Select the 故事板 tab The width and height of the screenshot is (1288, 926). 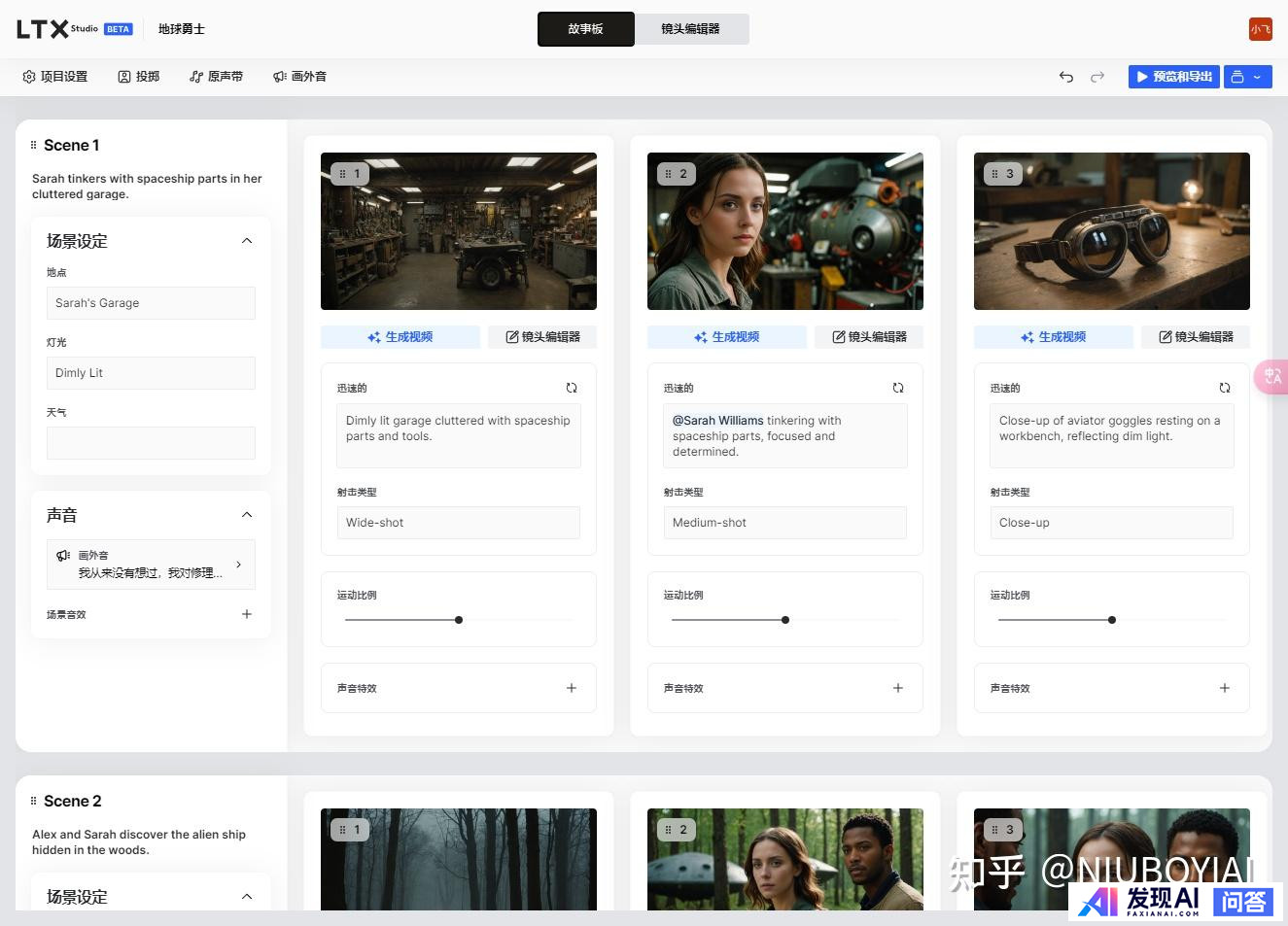[586, 29]
